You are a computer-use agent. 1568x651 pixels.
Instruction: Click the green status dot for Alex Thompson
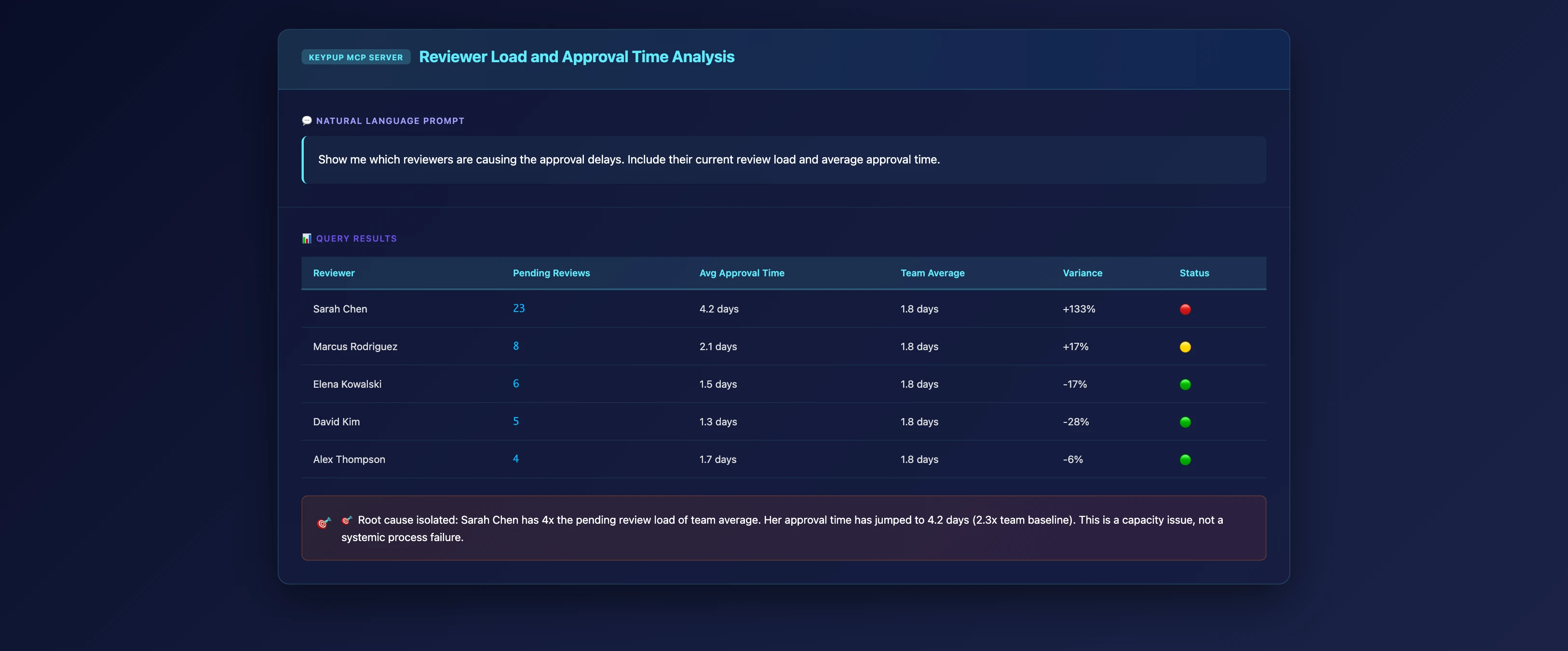(1185, 461)
